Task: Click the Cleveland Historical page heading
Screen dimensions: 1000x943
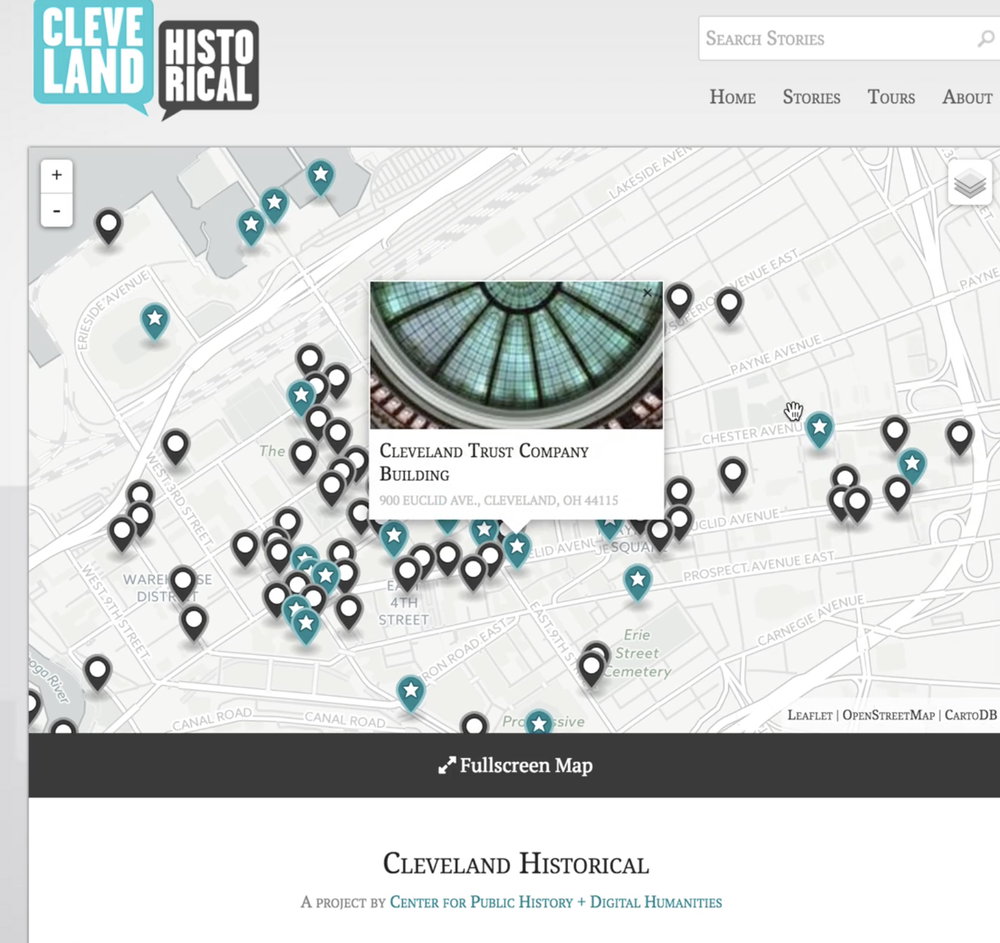Action: [515, 864]
